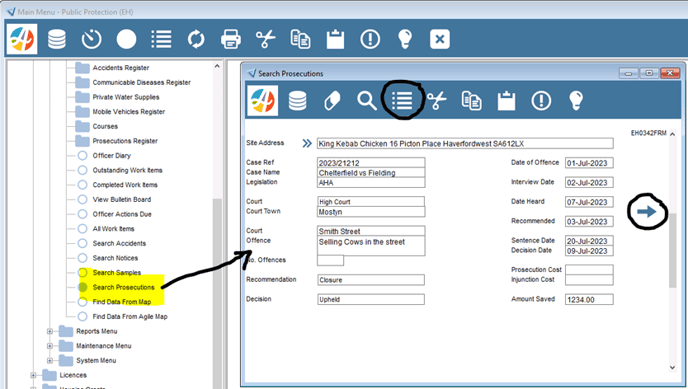Click the database icon in Search Prosecutions toolbar
Viewport: 688px width, 389px height.
point(297,101)
